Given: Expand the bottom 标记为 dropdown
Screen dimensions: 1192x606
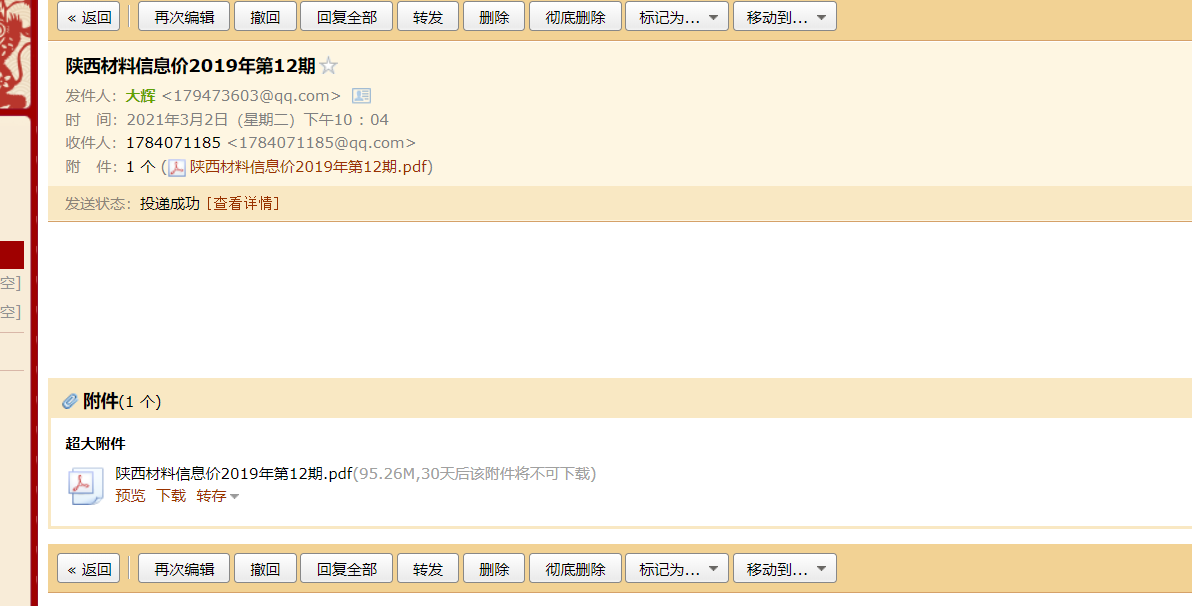Looking at the screenshot, I should (677, 568).
